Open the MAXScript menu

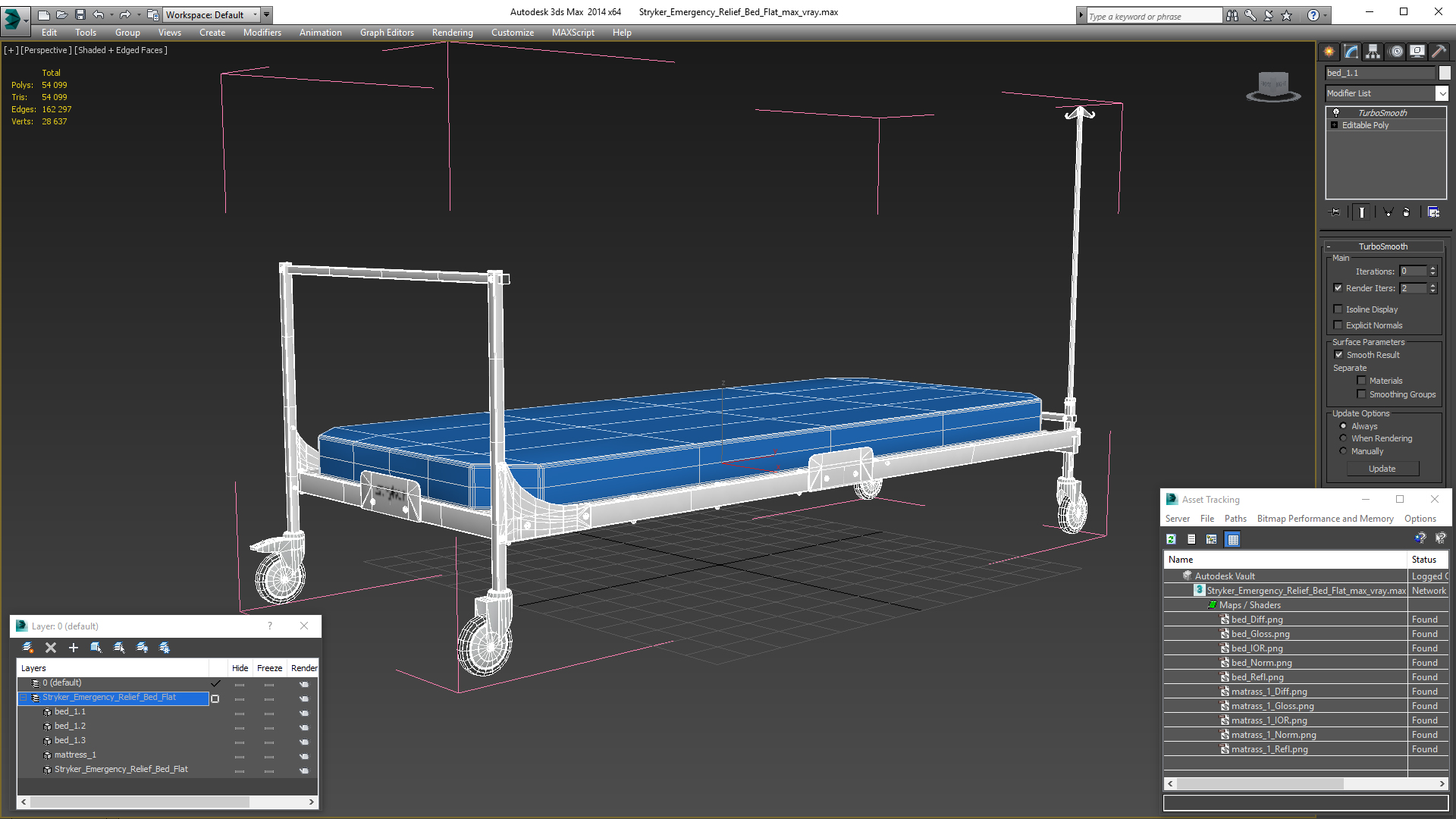coord(573,33)
